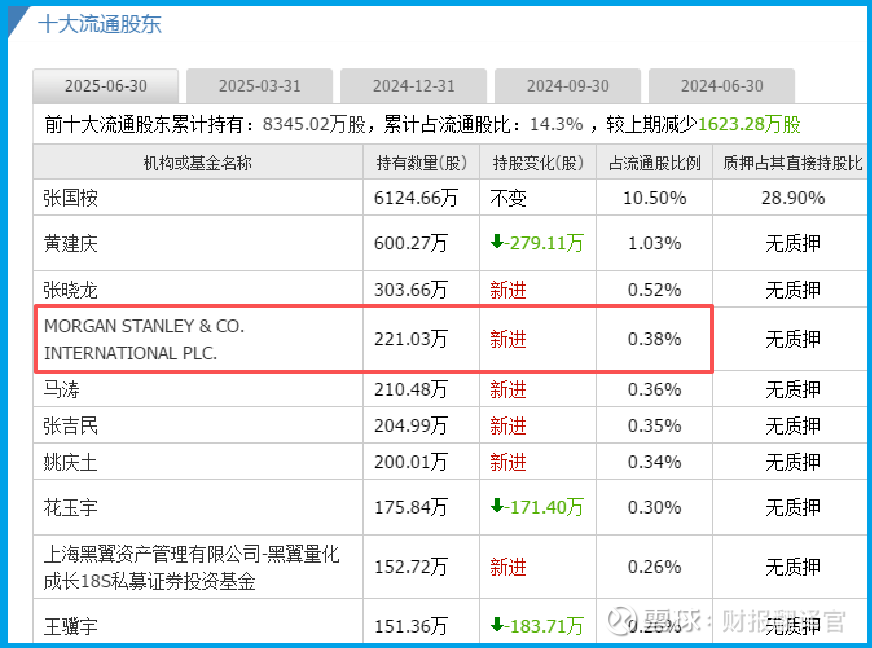The width and height of the screenshot is (872, 648).
Task: Click 新进 in the 张晓龙 row
Action: click(x=508, y=290)
